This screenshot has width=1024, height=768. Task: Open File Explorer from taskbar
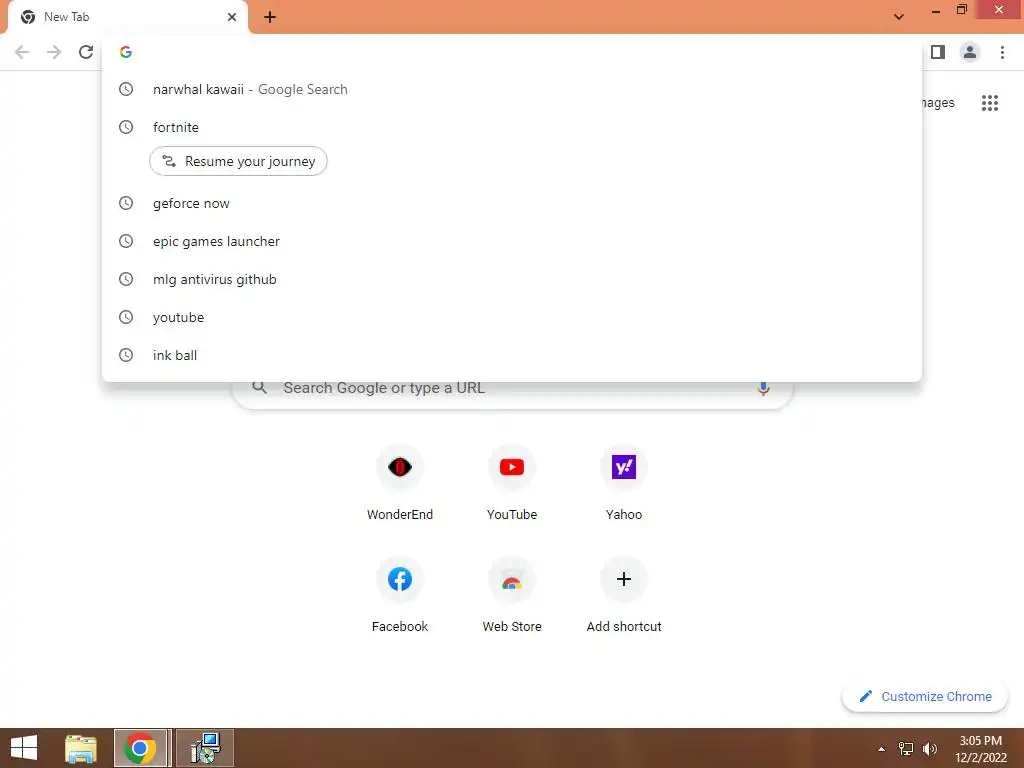pos(81,748)
